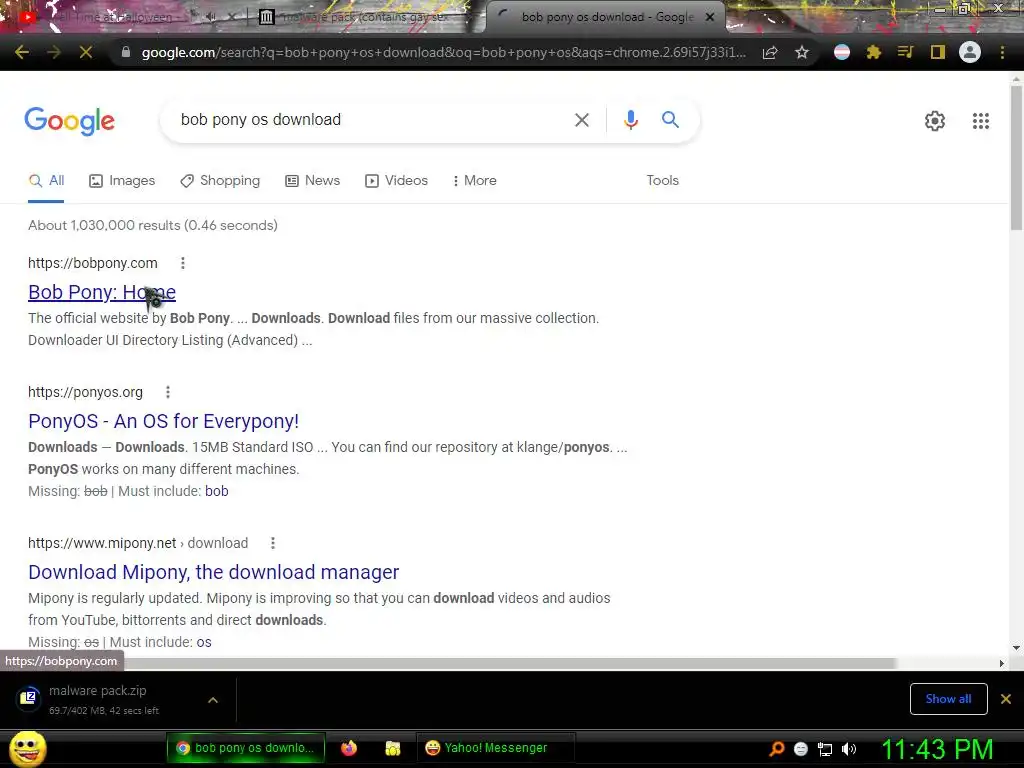Open the Chrome profile avatar
1024x768 pixels.
tap(970, 52)
